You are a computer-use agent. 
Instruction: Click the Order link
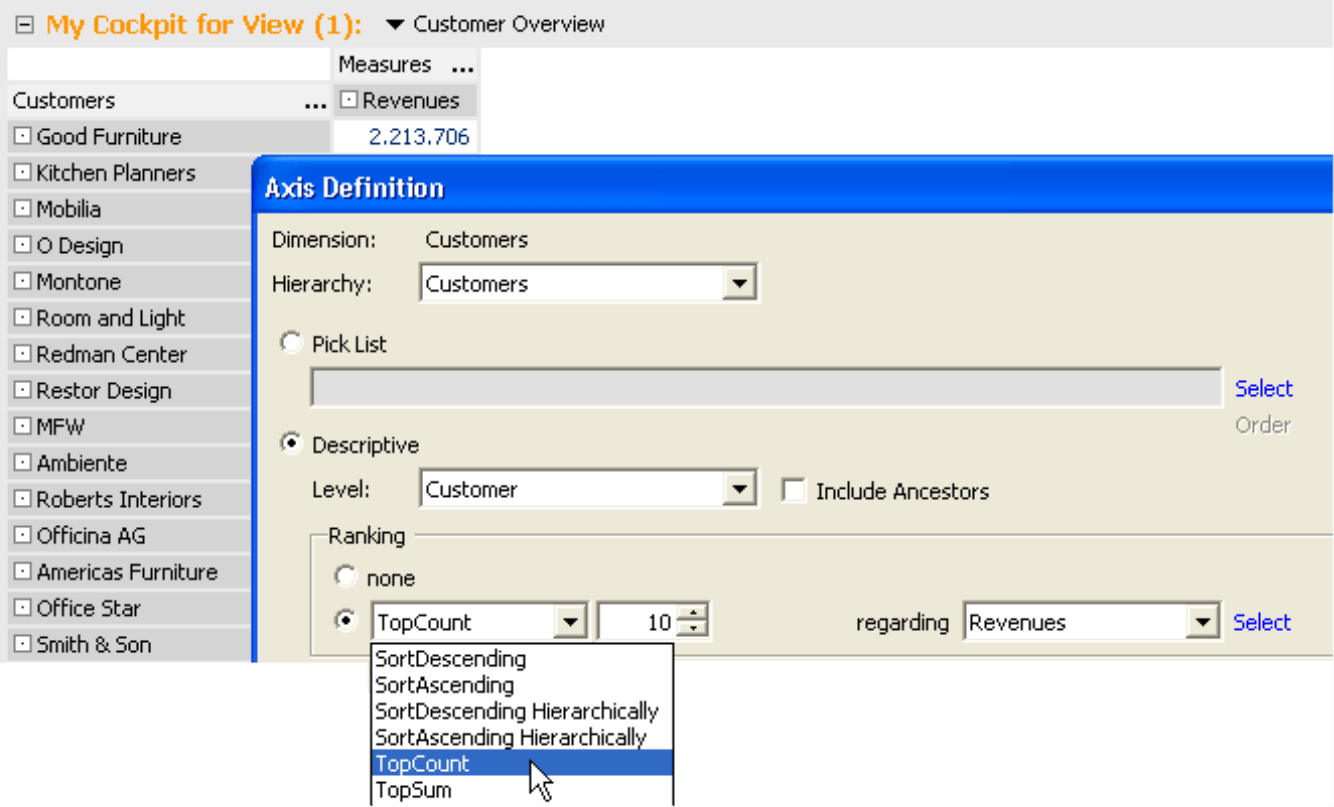[1263, 425]
